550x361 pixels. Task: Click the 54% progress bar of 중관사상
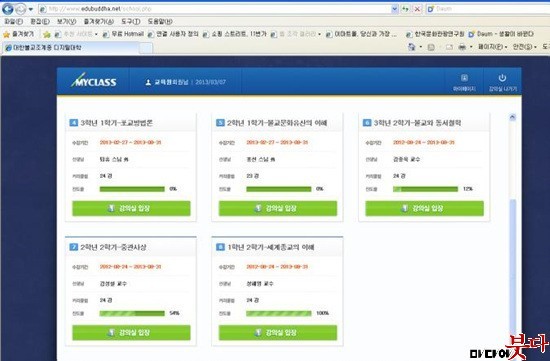coord(132,313)
